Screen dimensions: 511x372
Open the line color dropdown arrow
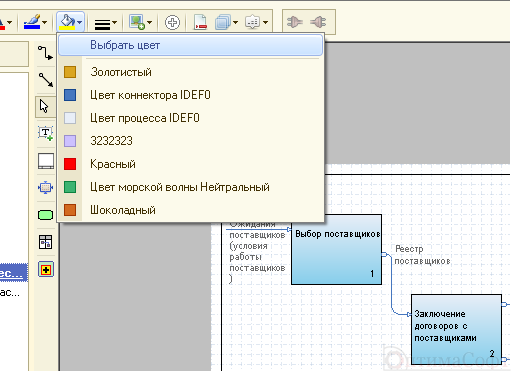(x=44, y=23)
